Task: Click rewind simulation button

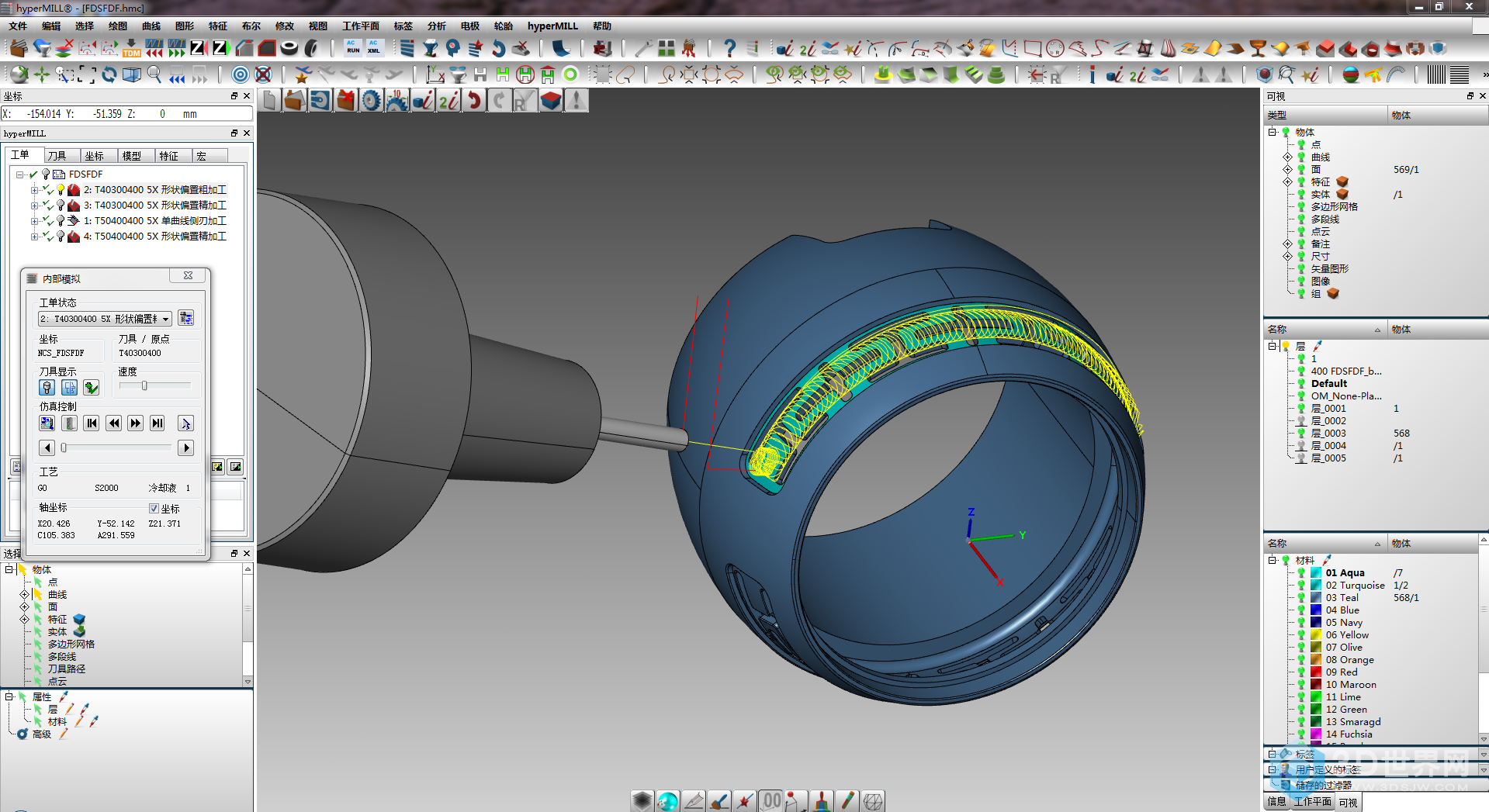Action: coord(114,423)
